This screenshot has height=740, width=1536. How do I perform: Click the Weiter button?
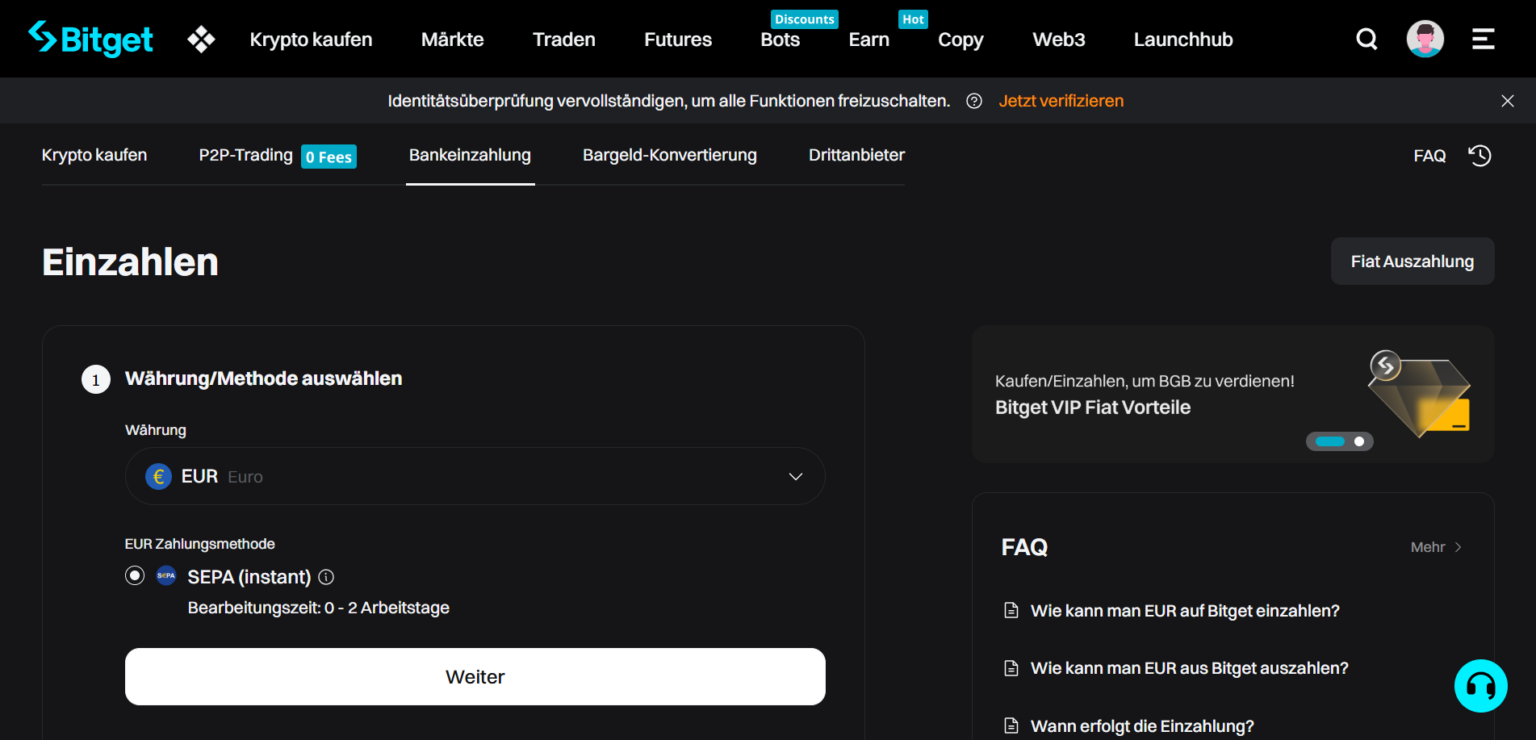tap(475, 676)
